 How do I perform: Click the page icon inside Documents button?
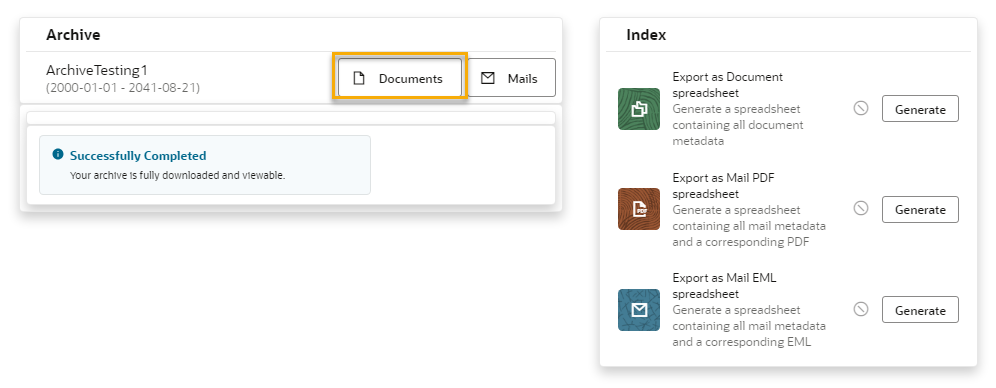pyautogui.click(x=360, y=79)
